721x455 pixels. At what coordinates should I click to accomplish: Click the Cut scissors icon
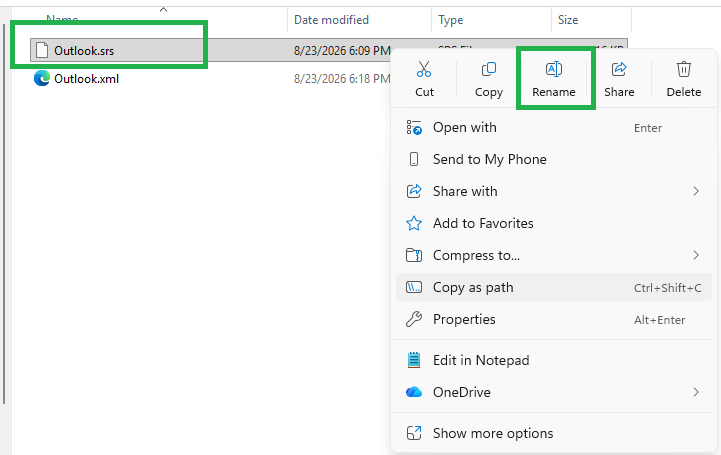coord(424,69)
